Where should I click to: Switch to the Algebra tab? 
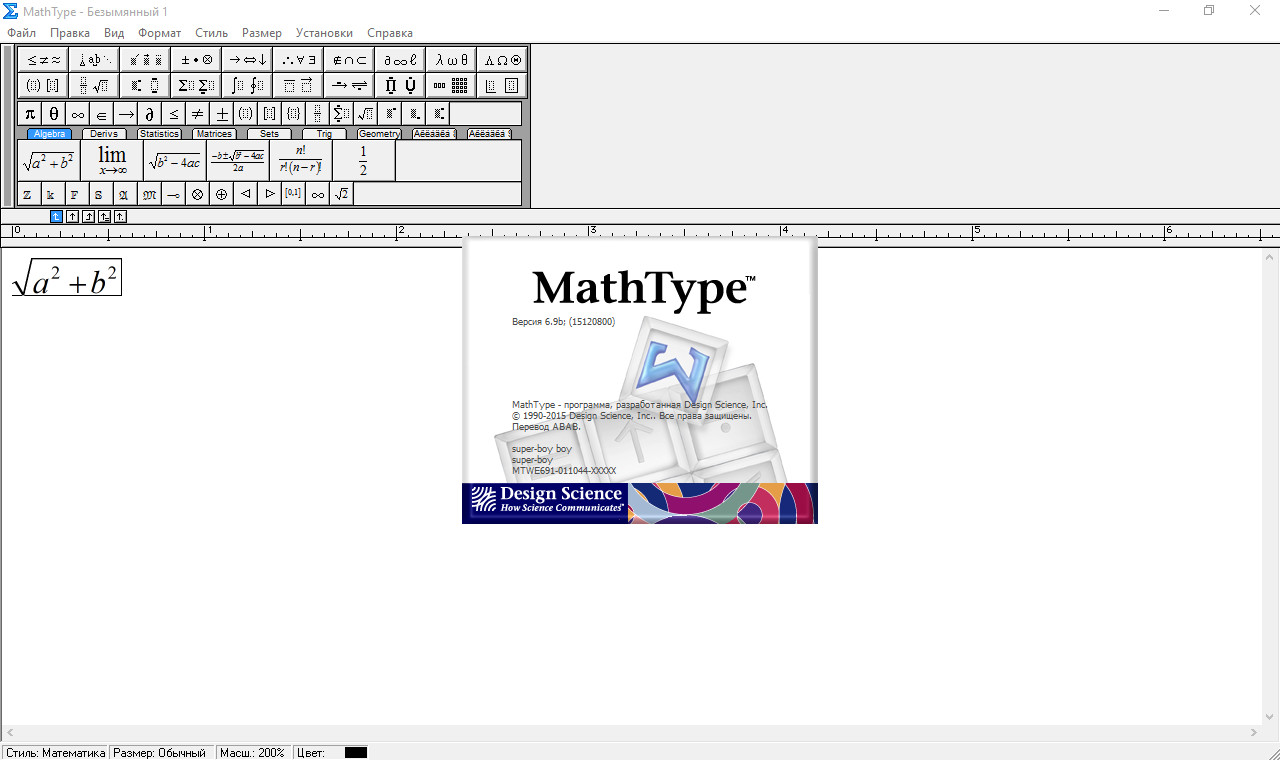tap(49, 134)
